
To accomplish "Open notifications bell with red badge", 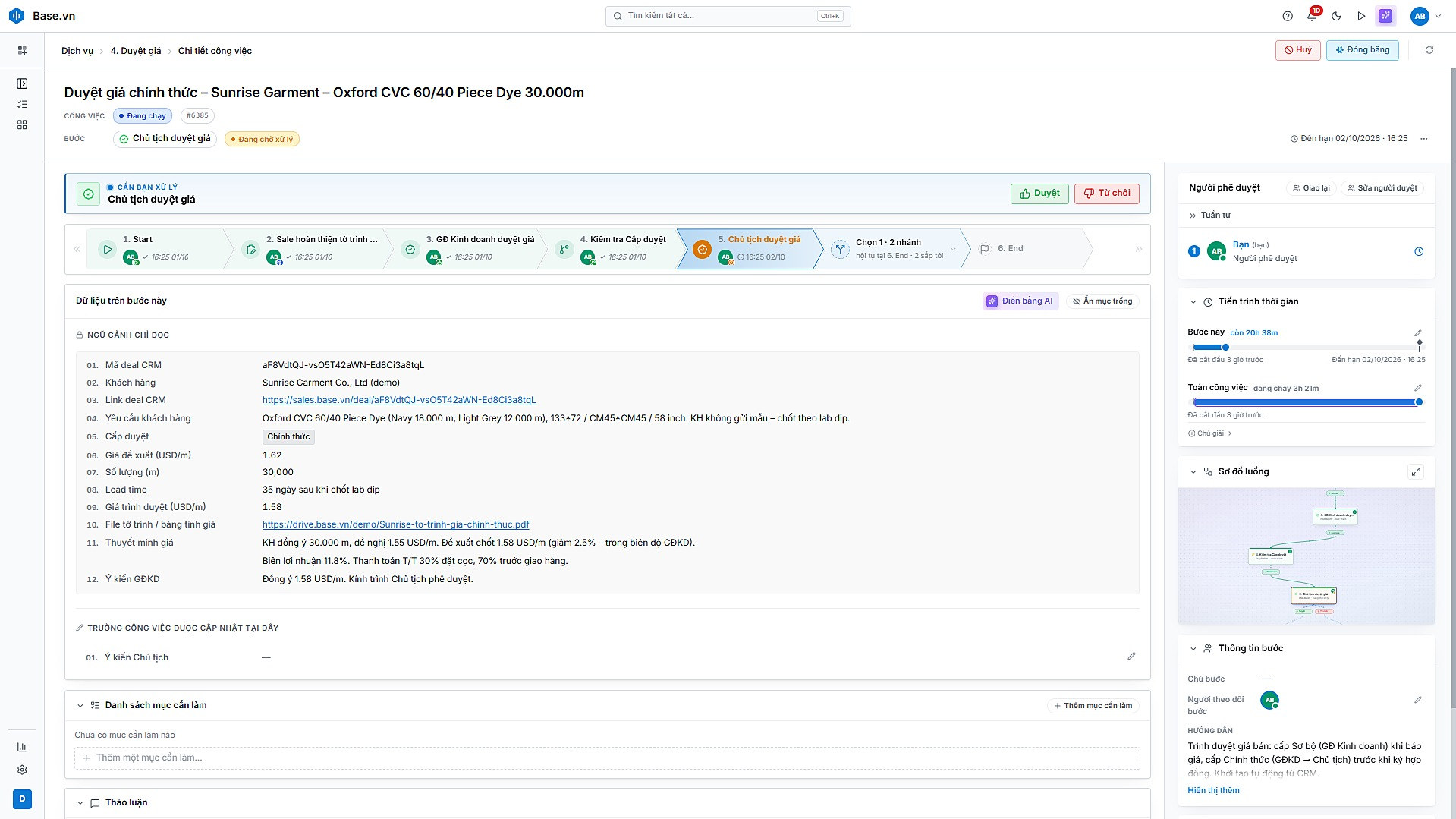I will 1313,16.
